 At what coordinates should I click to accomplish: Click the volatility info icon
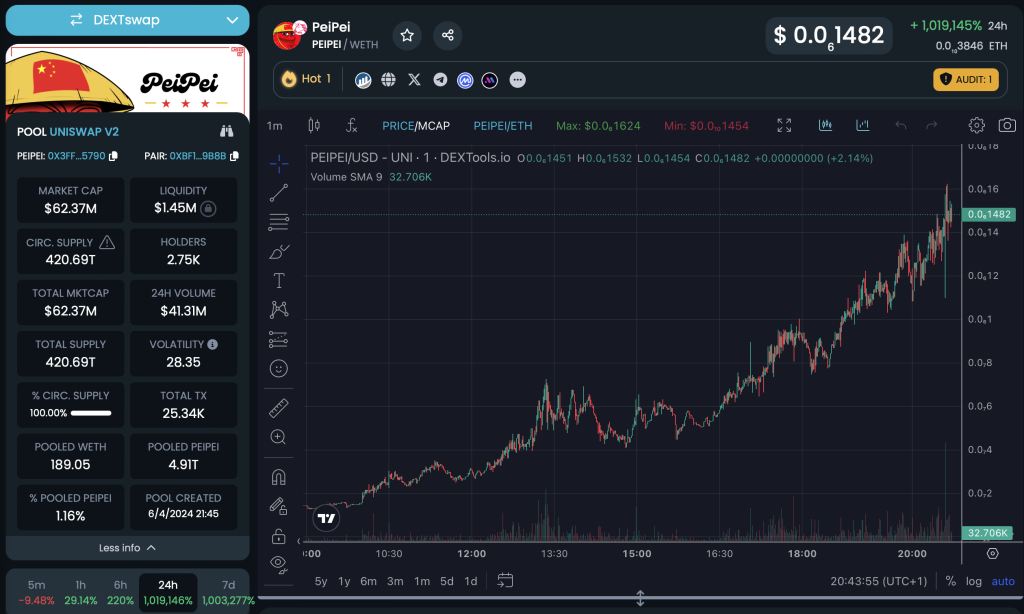(213, 344)
